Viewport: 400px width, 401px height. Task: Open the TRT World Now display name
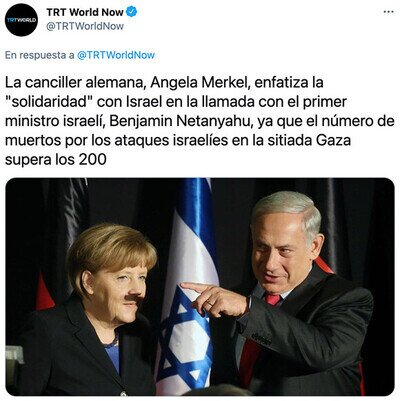pyautogui.click(x=85, y=12)
